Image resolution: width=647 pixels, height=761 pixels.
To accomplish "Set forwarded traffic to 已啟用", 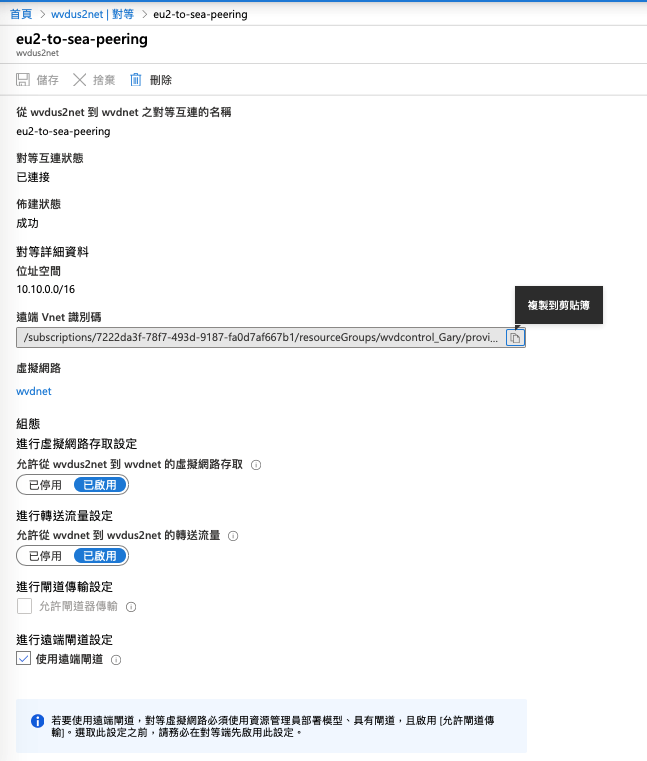I will pos(100,556).
